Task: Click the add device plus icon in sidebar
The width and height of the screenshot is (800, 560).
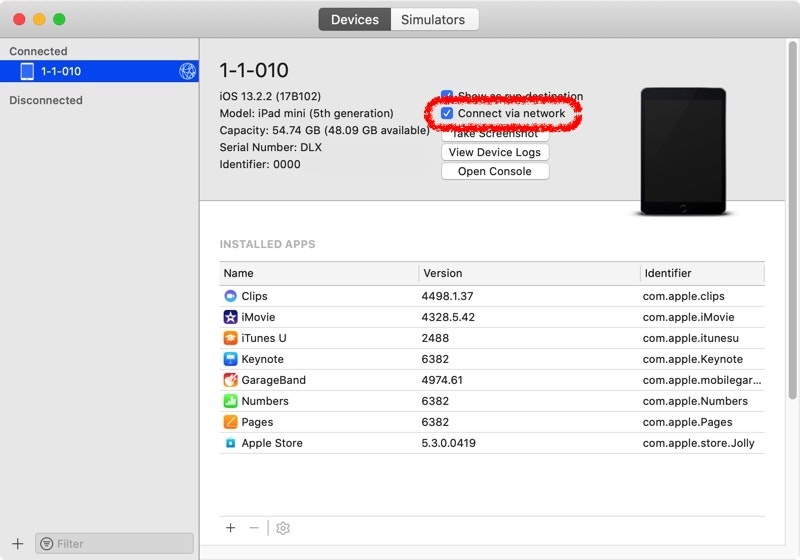Action: coord(18,544)
